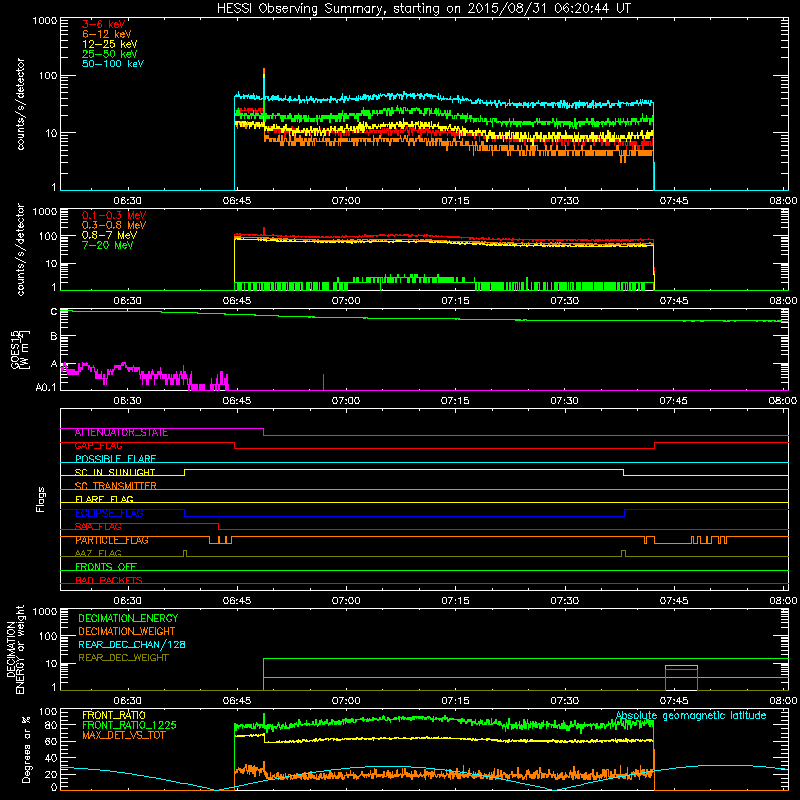This screenshot has width=800, height=800.
Task: Click the A0.1 label on the GOES axis
Action: coord(46,388)
